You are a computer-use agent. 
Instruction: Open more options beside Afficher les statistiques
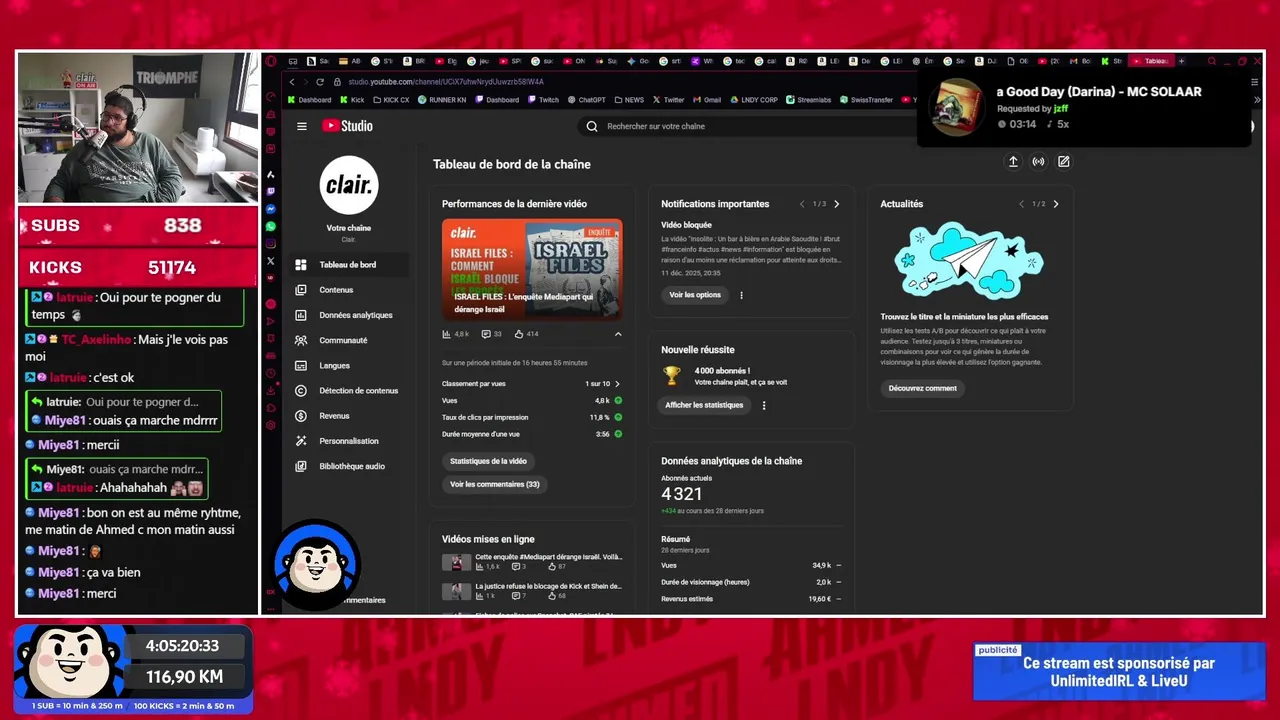click(764, 405)
